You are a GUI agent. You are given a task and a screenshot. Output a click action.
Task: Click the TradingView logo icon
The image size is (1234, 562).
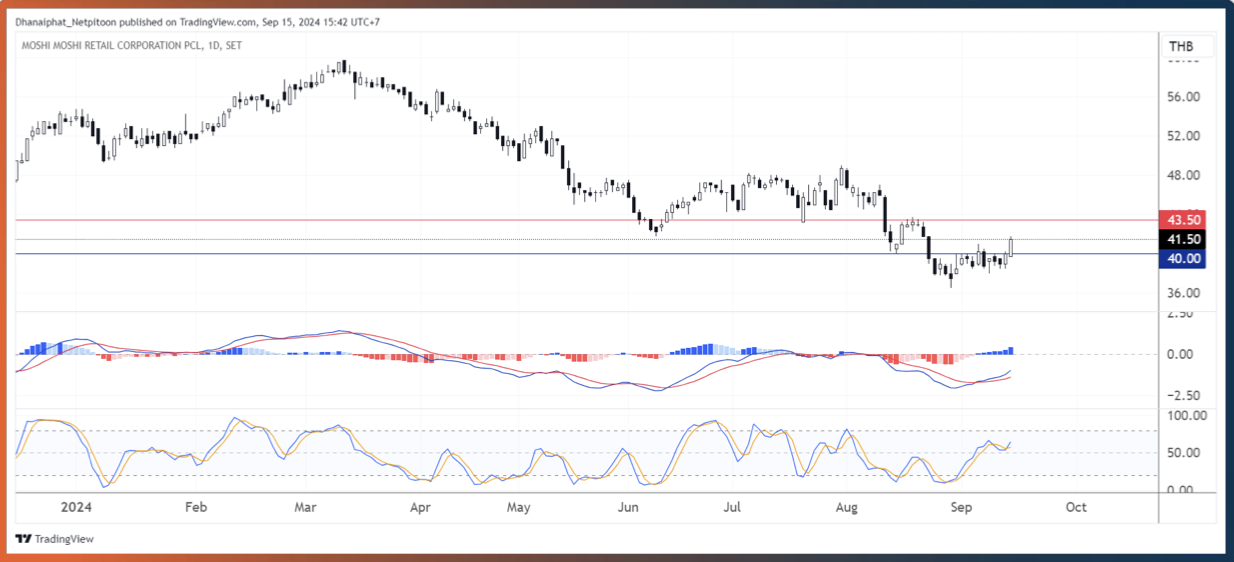coord(24,539)
